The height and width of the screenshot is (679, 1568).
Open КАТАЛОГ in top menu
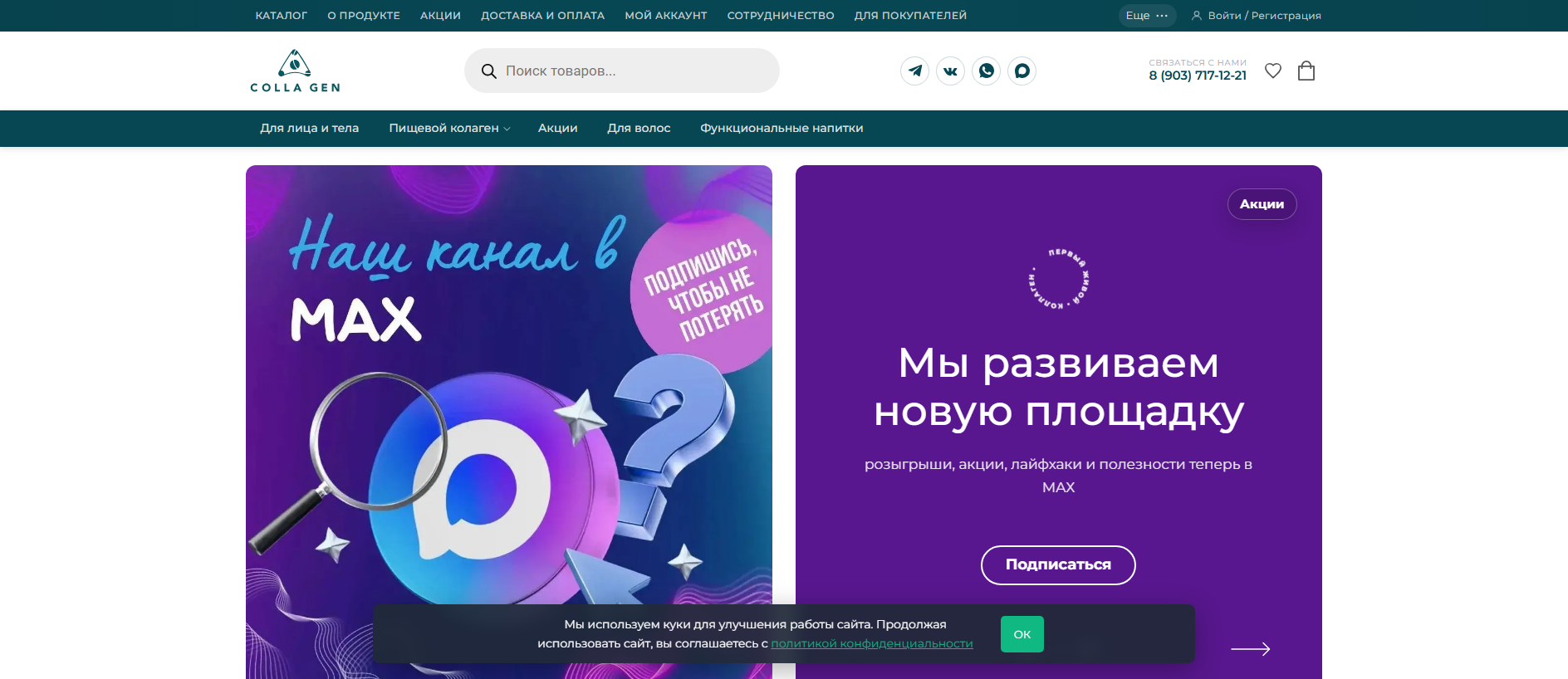coord(281,16)
